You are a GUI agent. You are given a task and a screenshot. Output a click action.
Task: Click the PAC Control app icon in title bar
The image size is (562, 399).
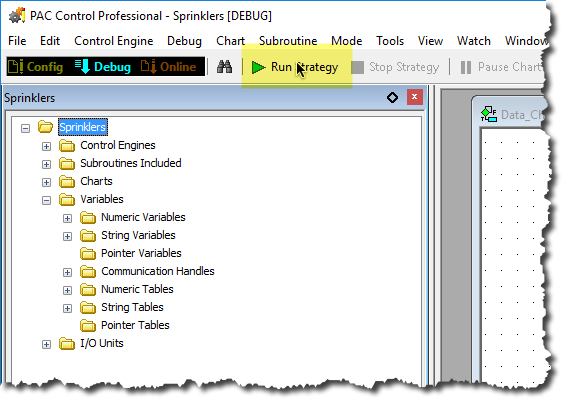coord(17,16)
